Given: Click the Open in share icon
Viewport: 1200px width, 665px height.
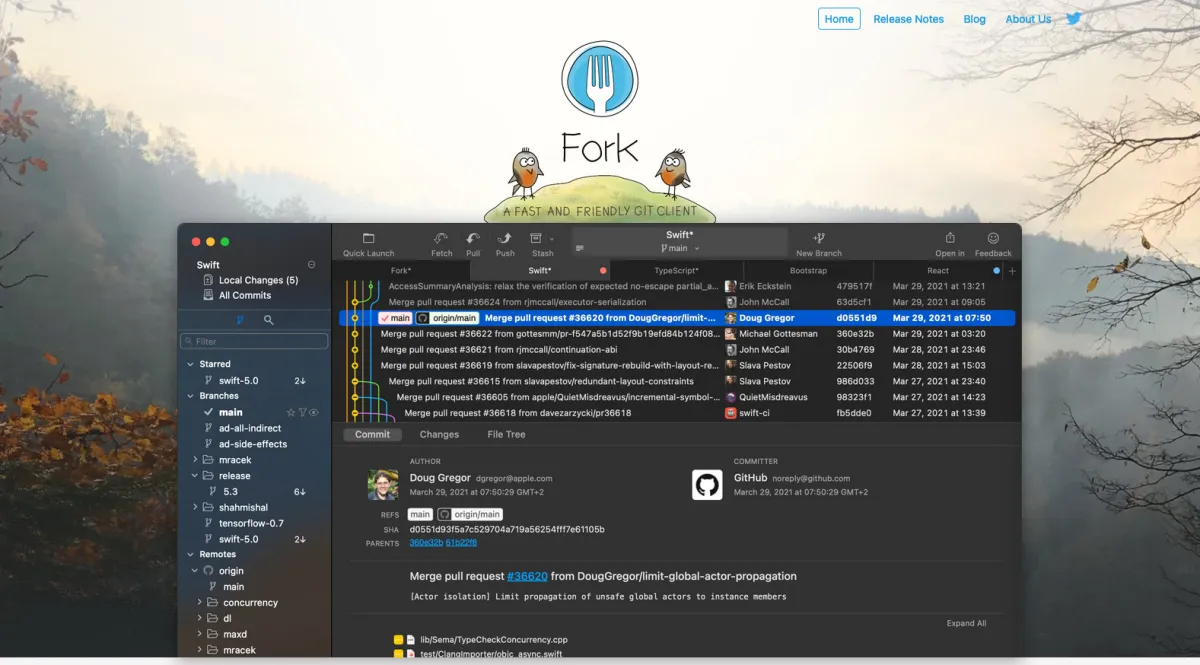Looking at the screenshot, I should click(950, 238).
